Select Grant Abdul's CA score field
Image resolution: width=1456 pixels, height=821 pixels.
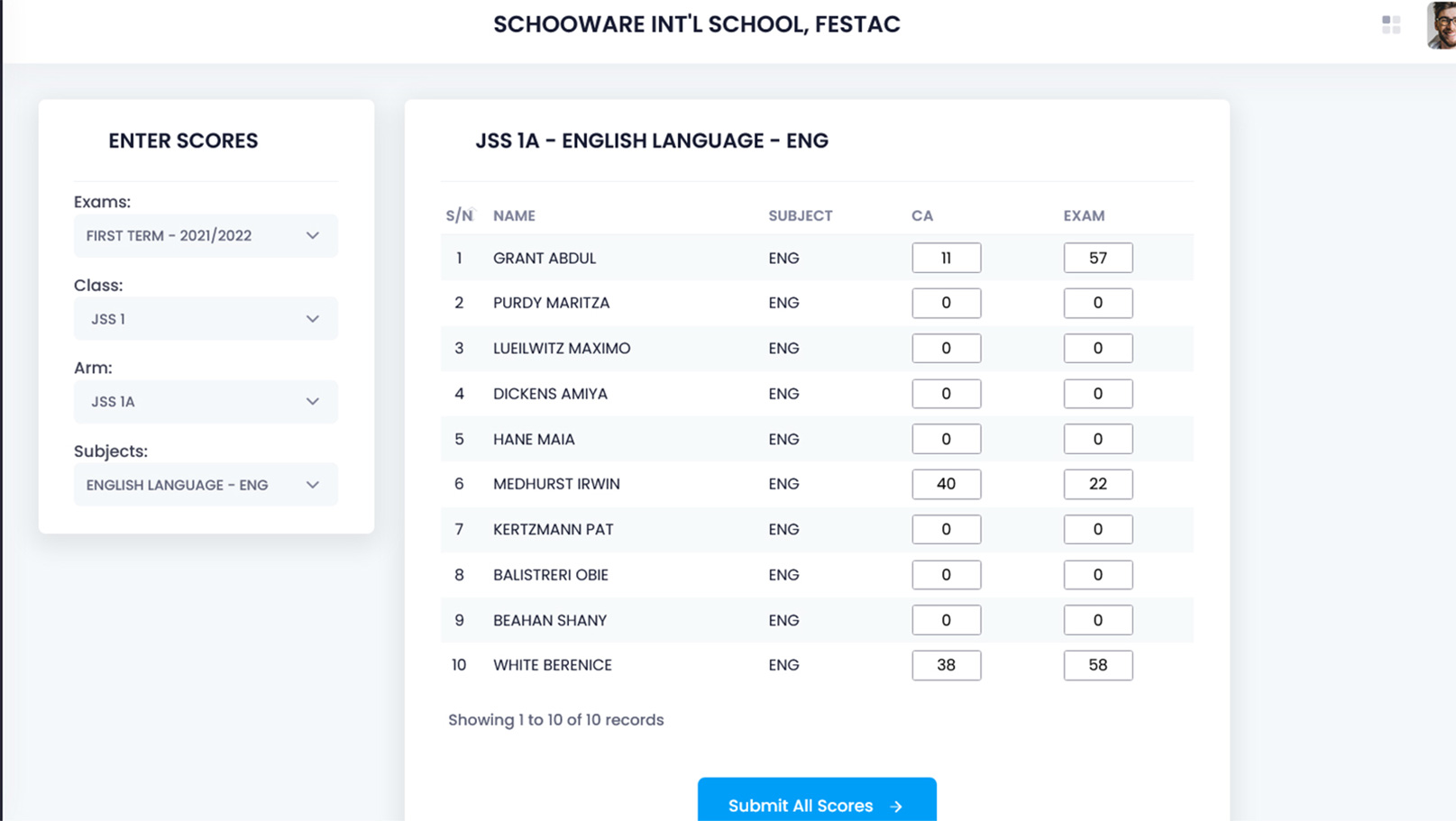[947, 258]
